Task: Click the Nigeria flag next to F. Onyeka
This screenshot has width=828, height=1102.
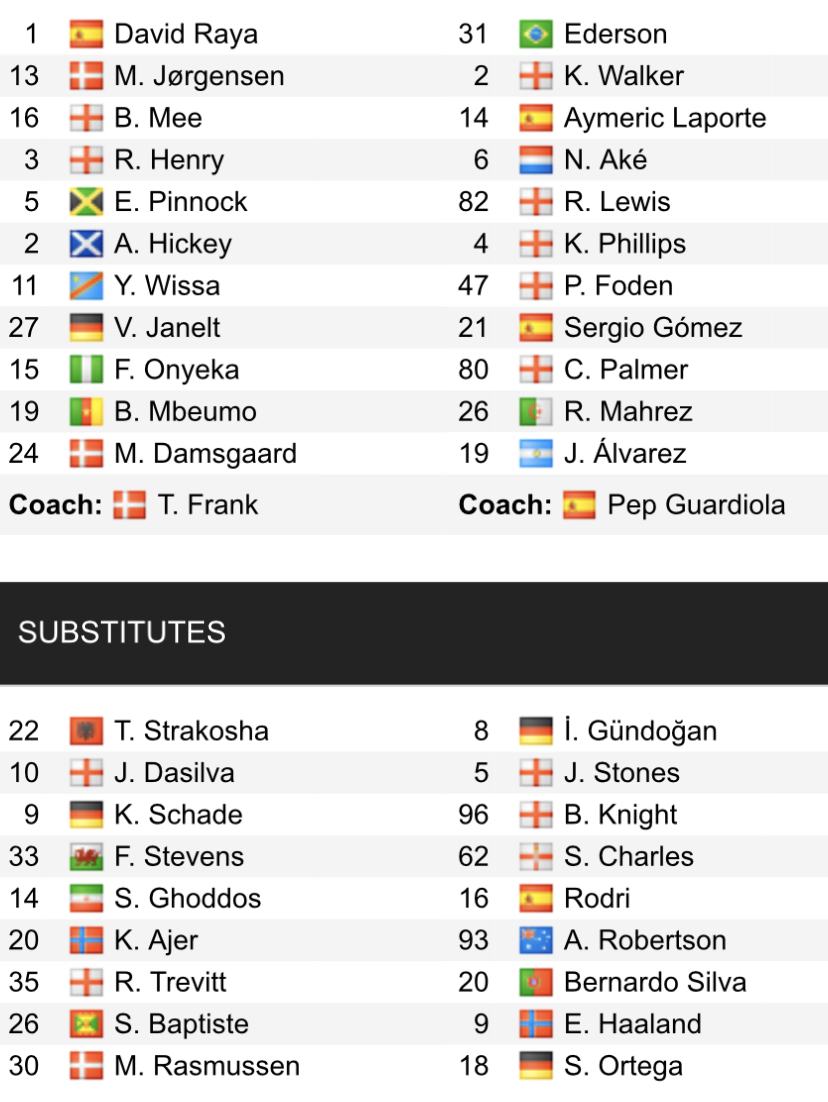Action: click(86, 370)
